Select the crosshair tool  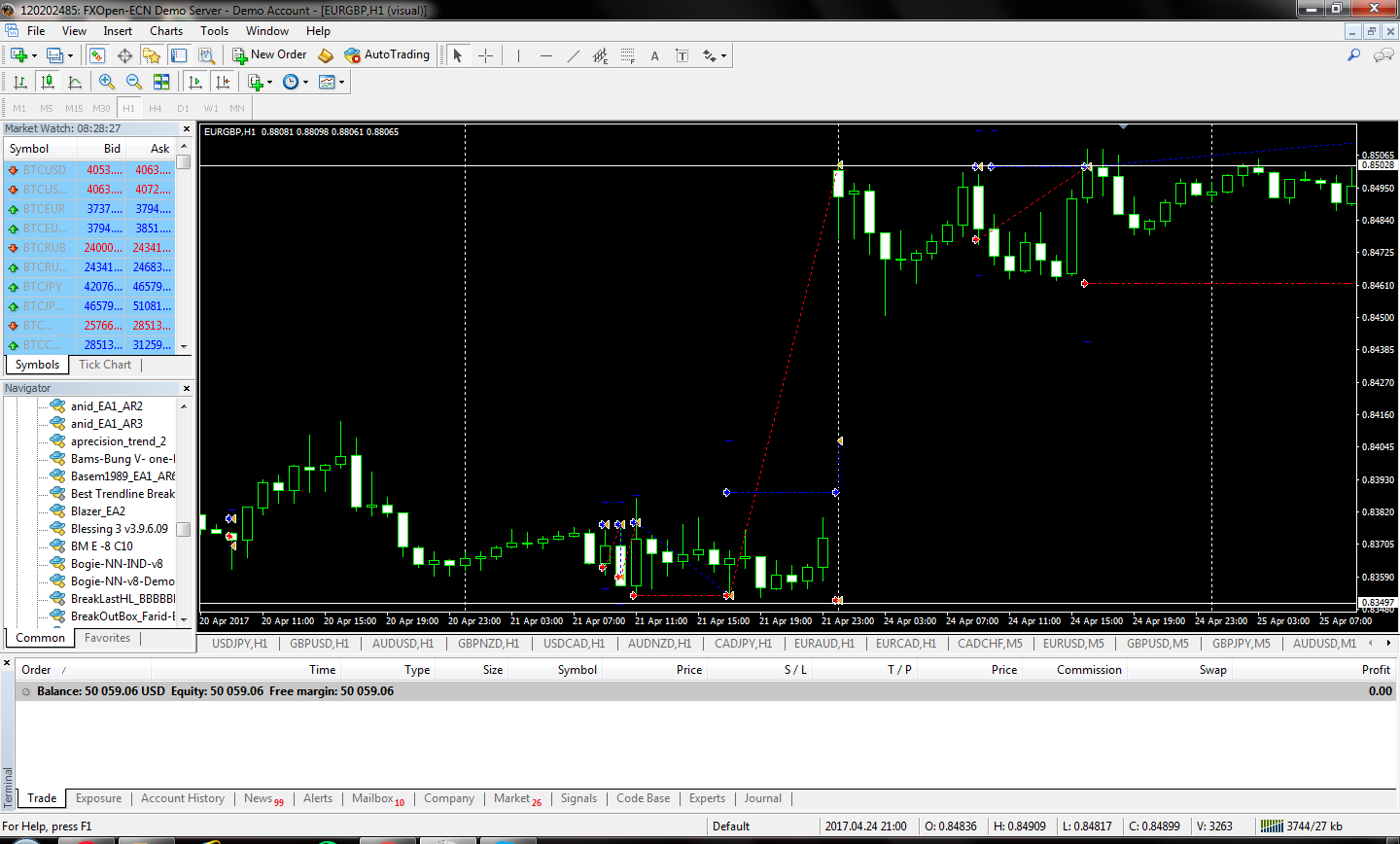click(x=485, y=55)
